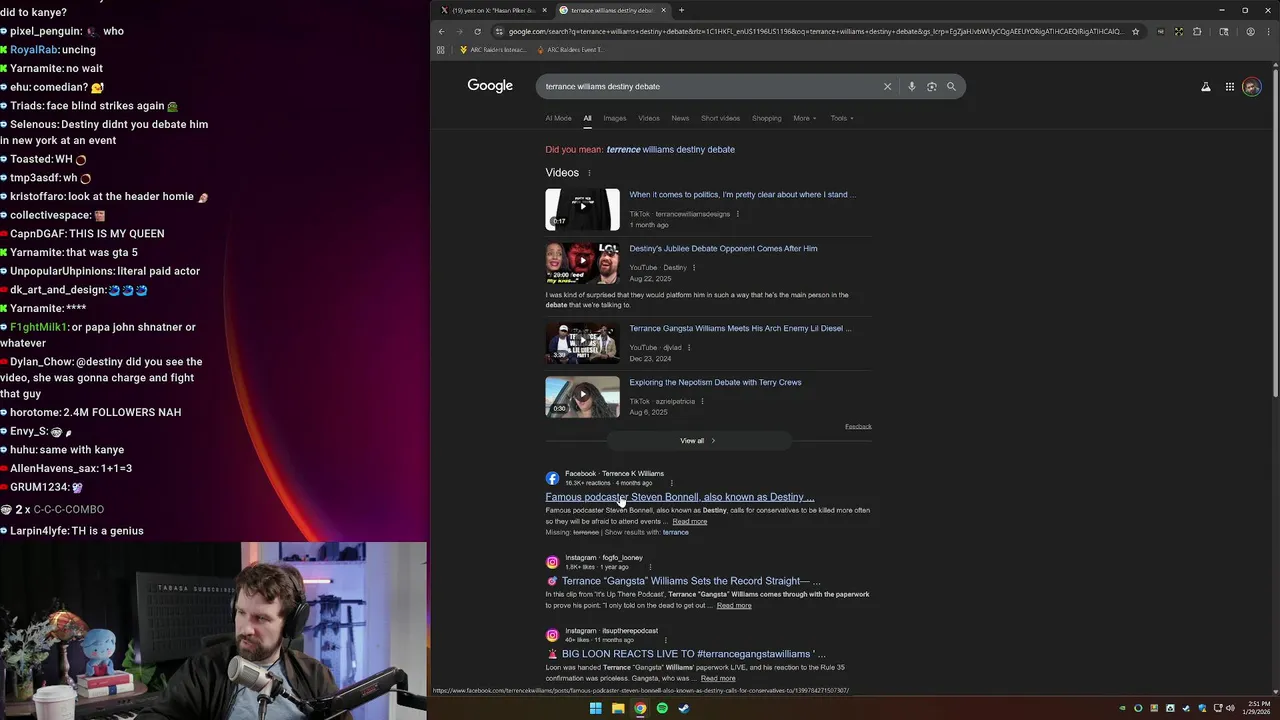Open the 'ARC Raiders Interac...' bookmark
Screen dimensions: 1280x720
point(492,49)
